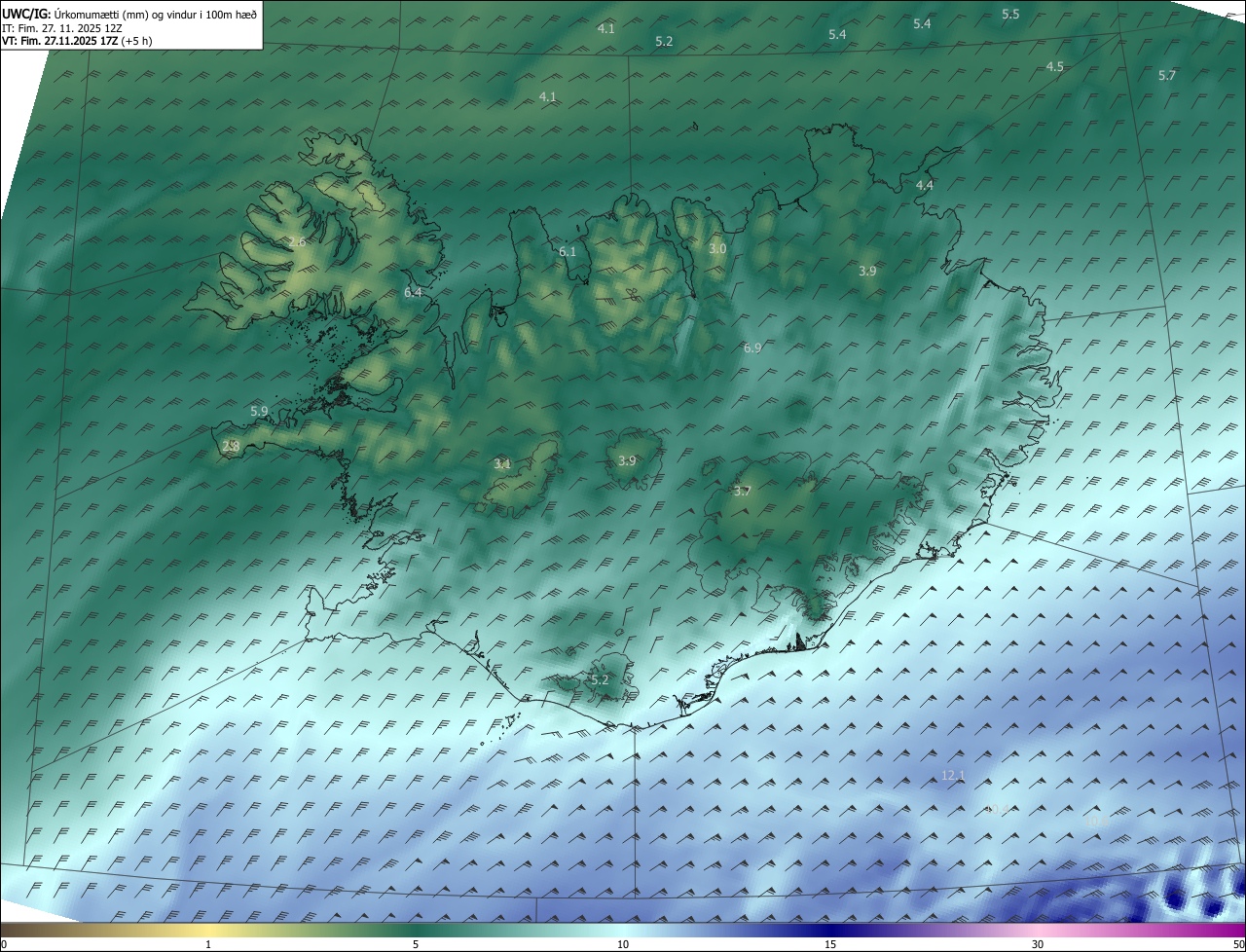Viewport: 1246px width, 952px height.
Task: Click the 6.4 value label on the map
Action: 413,292
